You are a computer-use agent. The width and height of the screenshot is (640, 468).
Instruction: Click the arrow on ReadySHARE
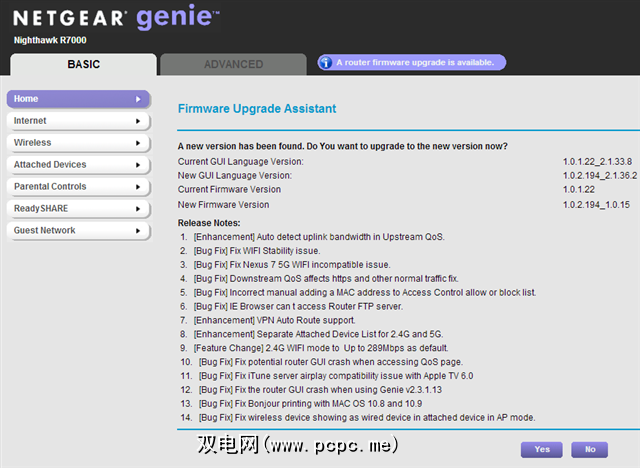coord(138,209)
